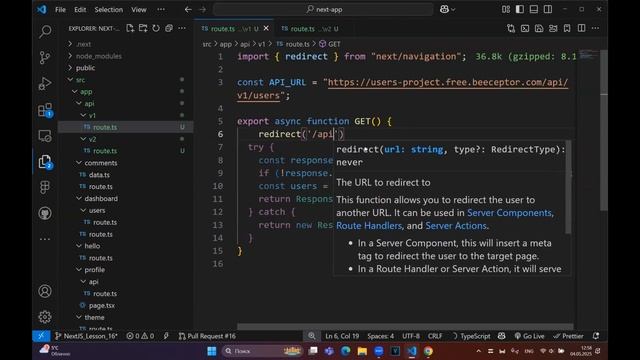640x360 pixels.
Task: Toggle primary side bar visibility
Action: [x=520, y=9]
